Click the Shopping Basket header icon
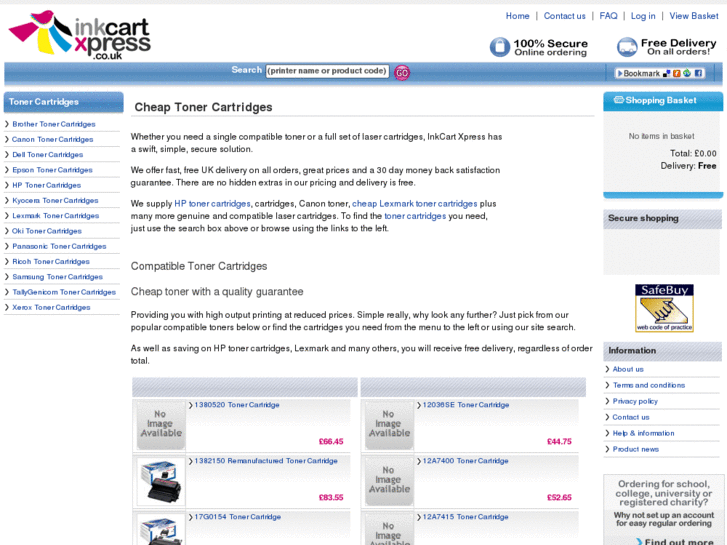727x545 pixels. tap(619, 100)
